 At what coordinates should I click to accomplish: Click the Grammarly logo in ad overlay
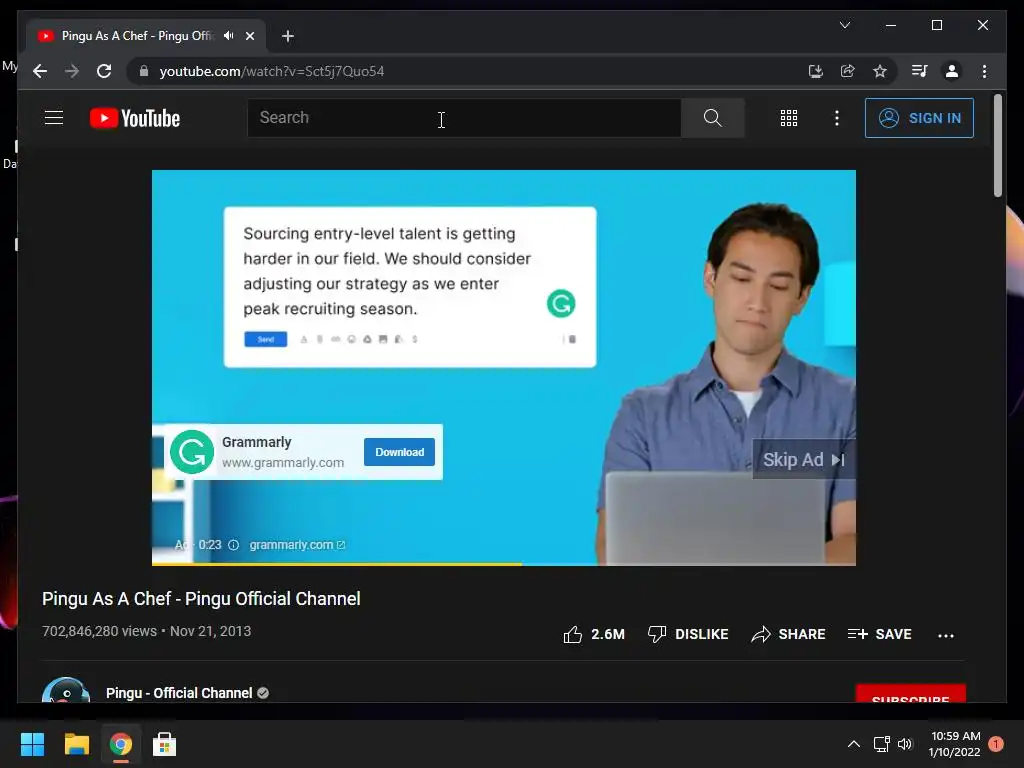(x=192, y=451)
